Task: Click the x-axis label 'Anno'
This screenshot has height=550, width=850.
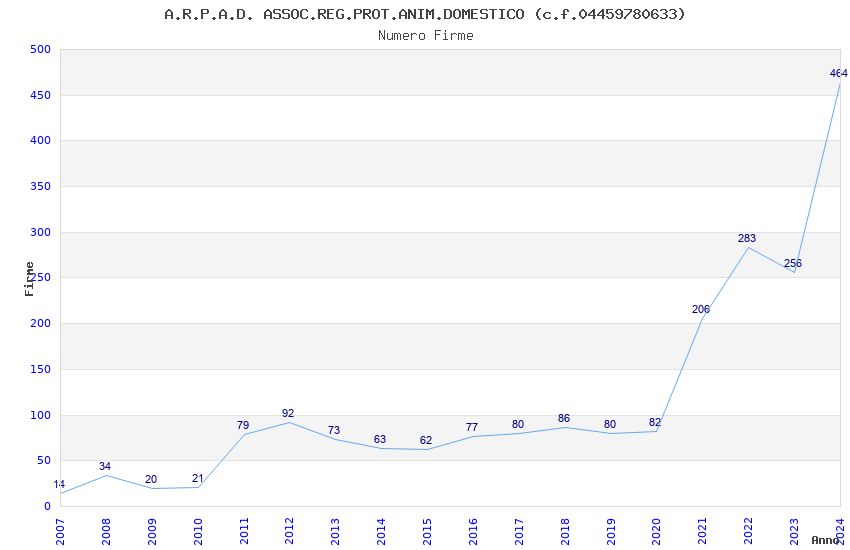Action: (x=825, y=540)
